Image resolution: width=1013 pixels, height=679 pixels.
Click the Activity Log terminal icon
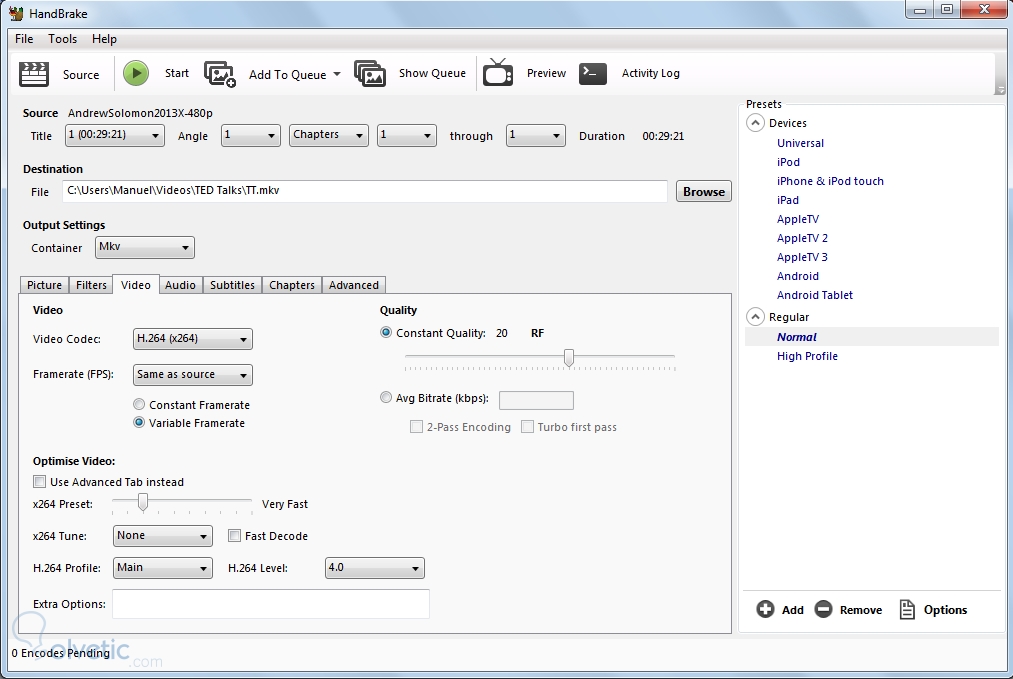(592, 73)
